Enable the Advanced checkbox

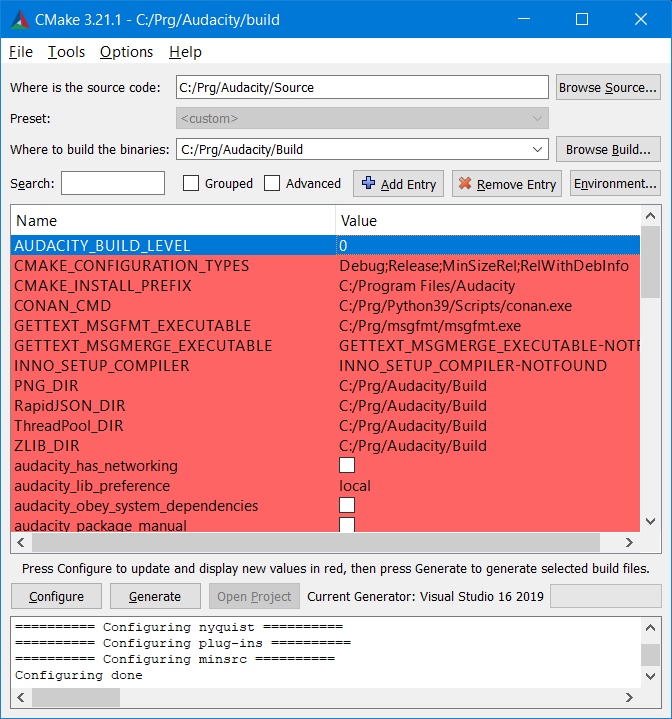(x=272, y=183)
